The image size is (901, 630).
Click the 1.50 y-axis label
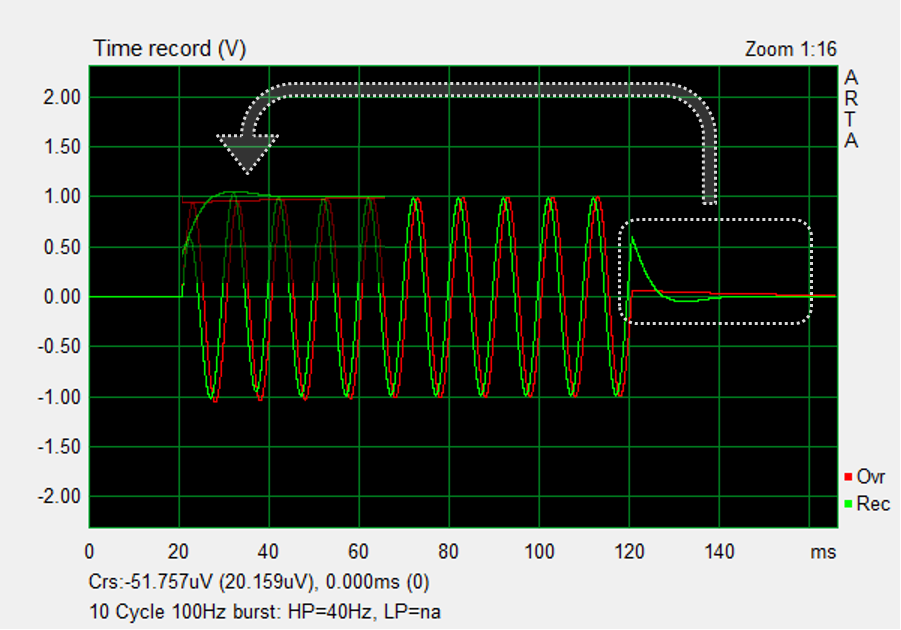pyautogui.click(x=62, y=147)
